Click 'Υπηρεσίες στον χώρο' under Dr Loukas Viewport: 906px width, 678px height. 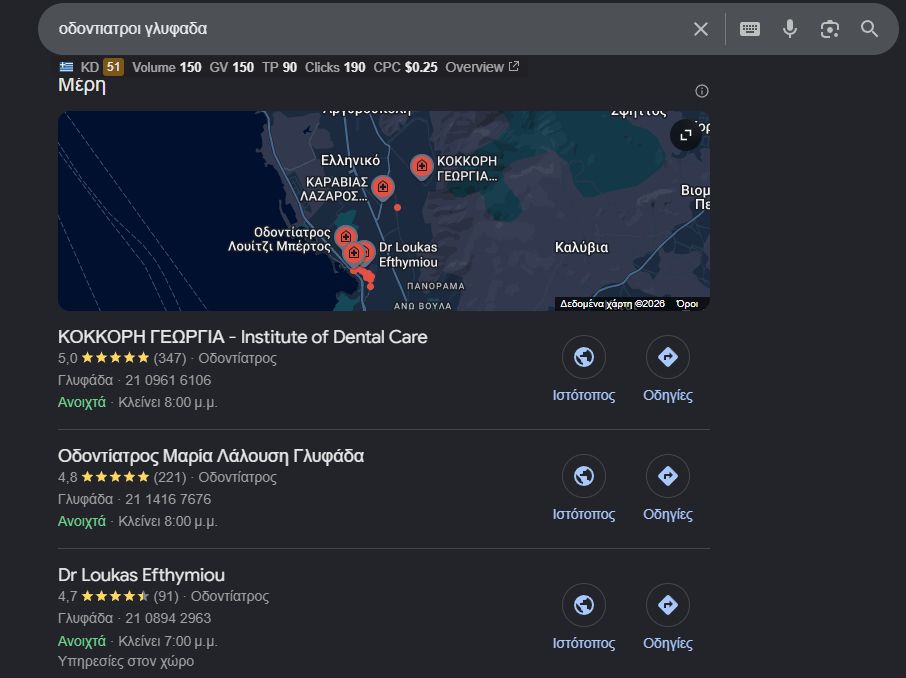coord(126,661)
